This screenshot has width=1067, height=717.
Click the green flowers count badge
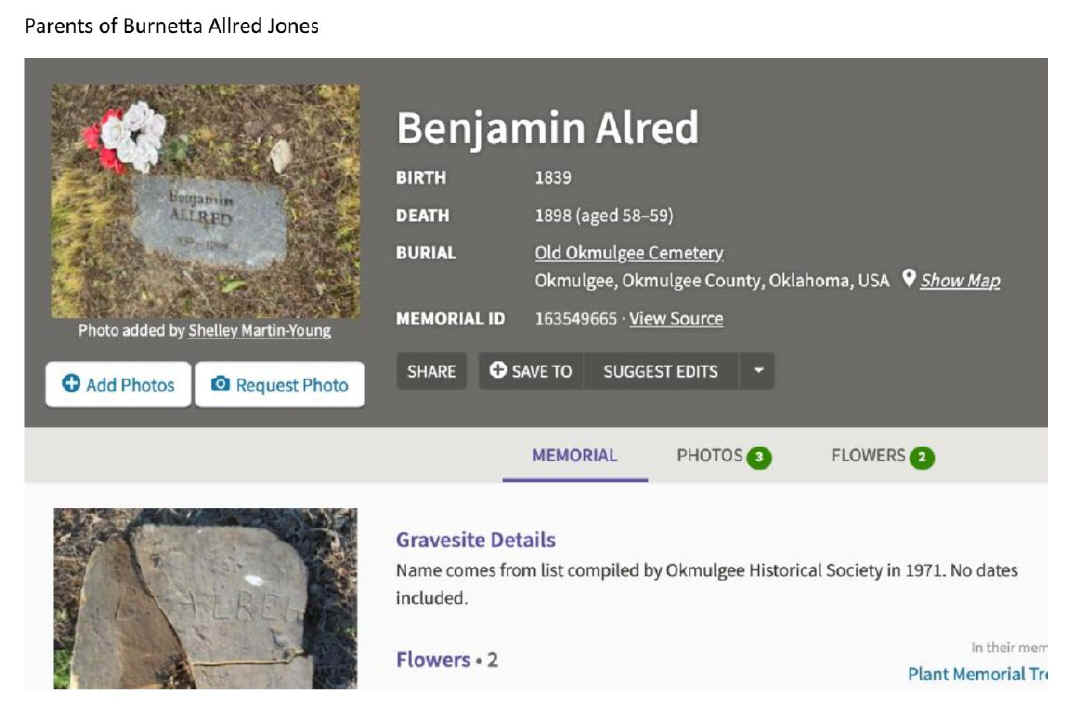point(922,458)
